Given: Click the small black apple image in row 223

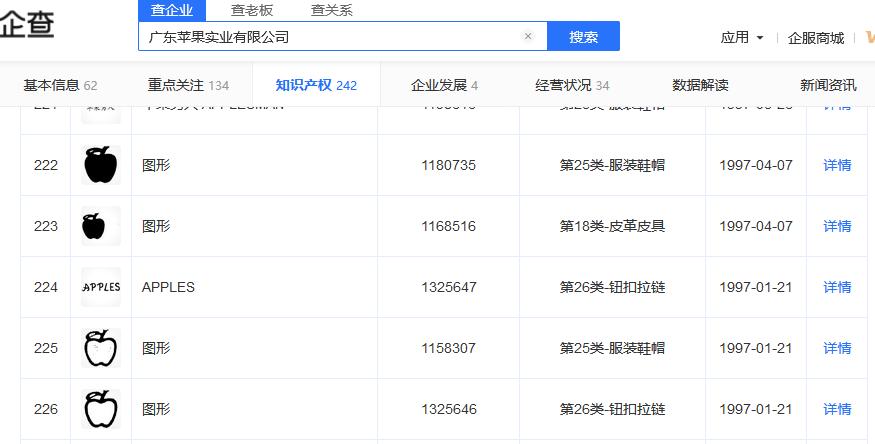Looking at the screenshot, I should 101,226.
